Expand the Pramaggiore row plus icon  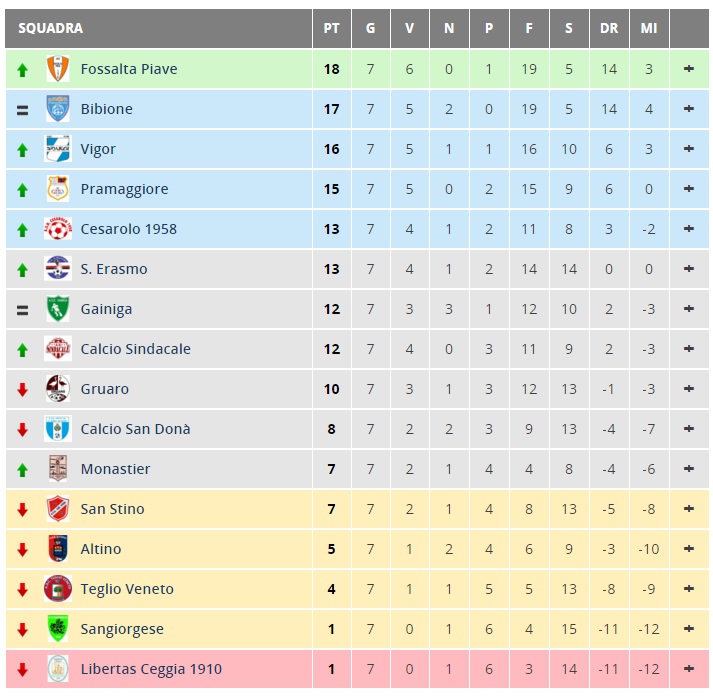[688, 188]
